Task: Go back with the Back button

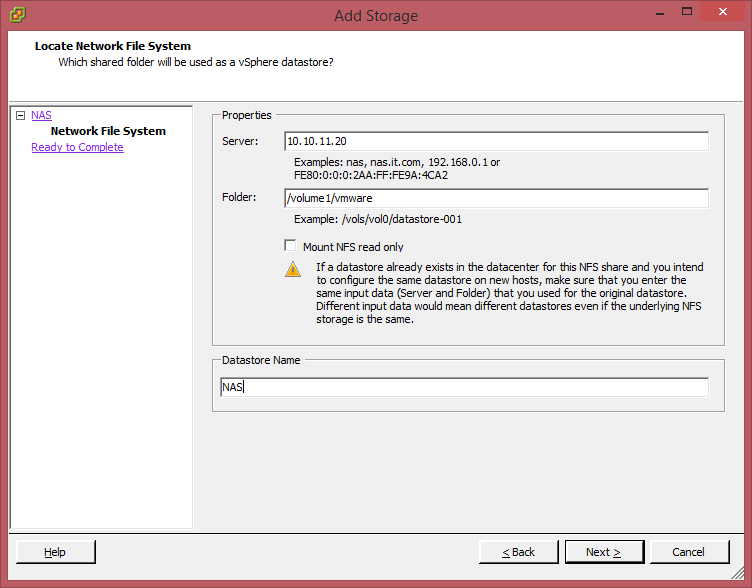Action: point(518,552)
